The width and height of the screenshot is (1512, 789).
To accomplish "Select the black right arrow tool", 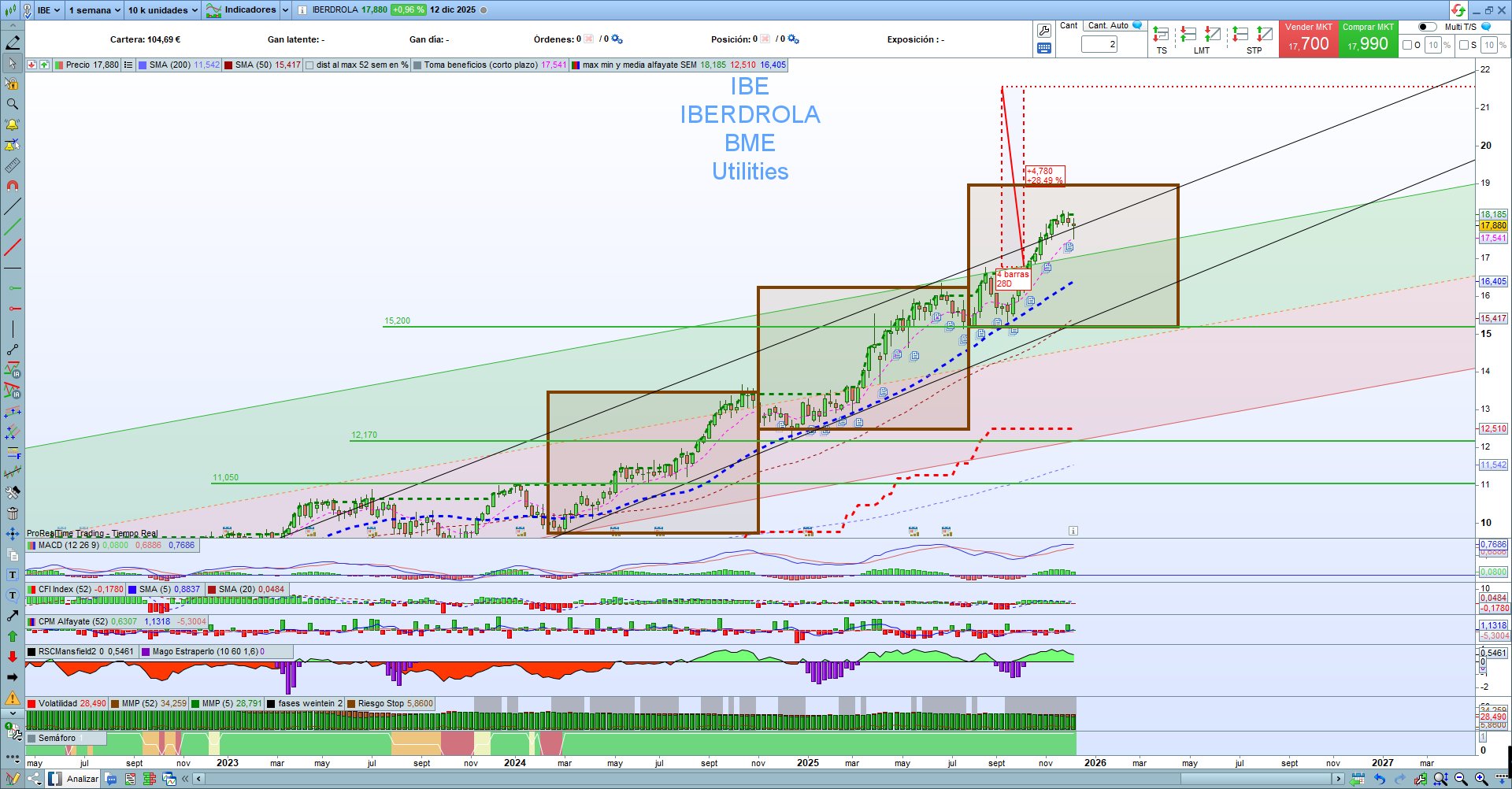I will (x=13, y=677).
